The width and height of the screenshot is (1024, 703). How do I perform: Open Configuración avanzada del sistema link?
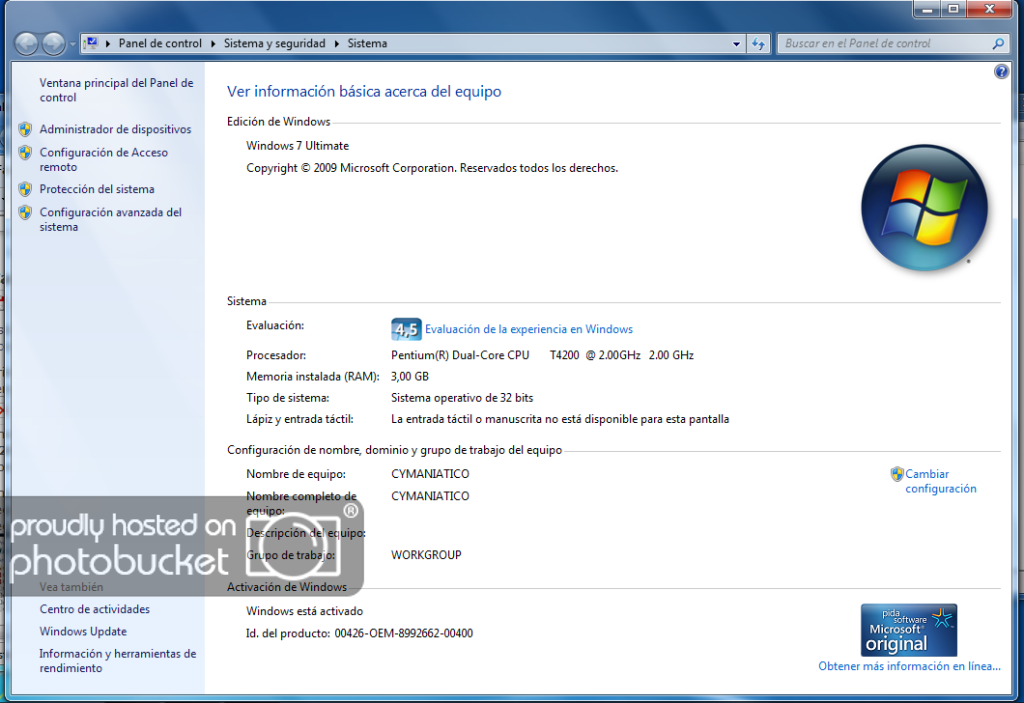click(x=110, y=220)
